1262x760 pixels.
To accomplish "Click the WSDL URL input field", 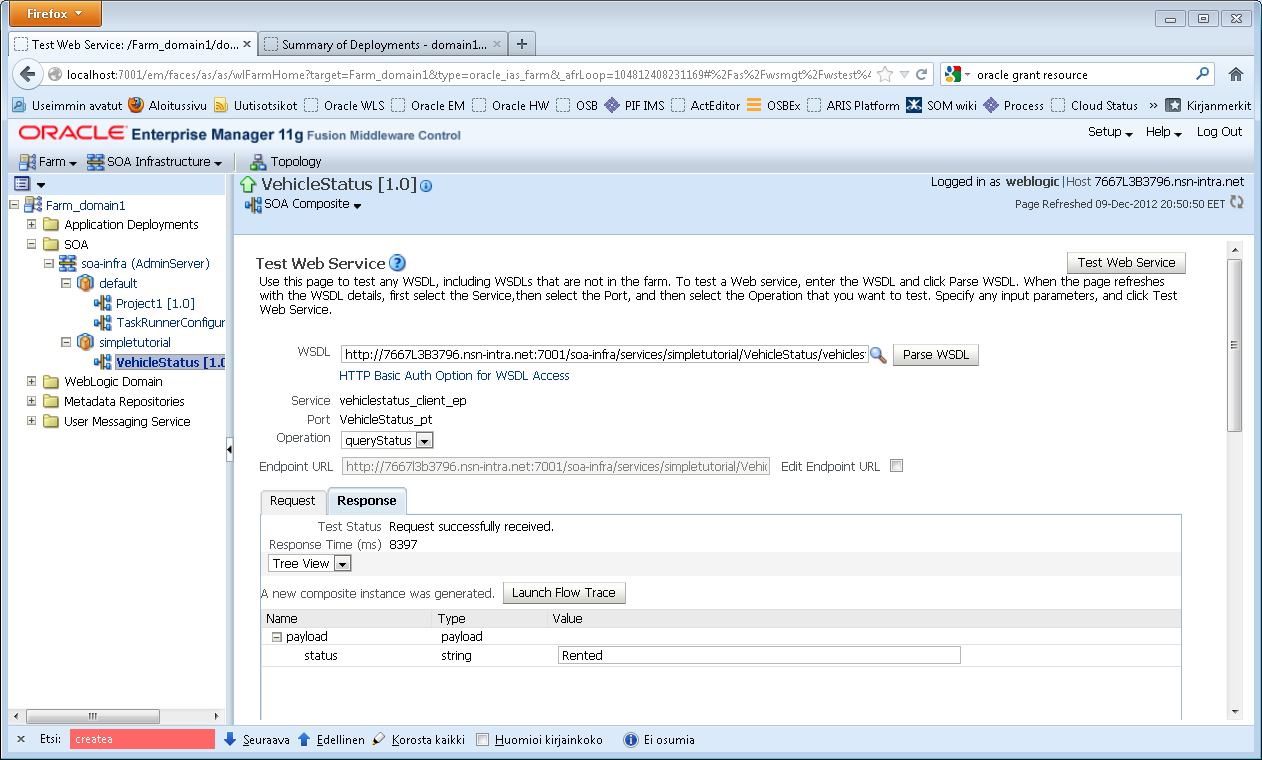I will point(604,355).
